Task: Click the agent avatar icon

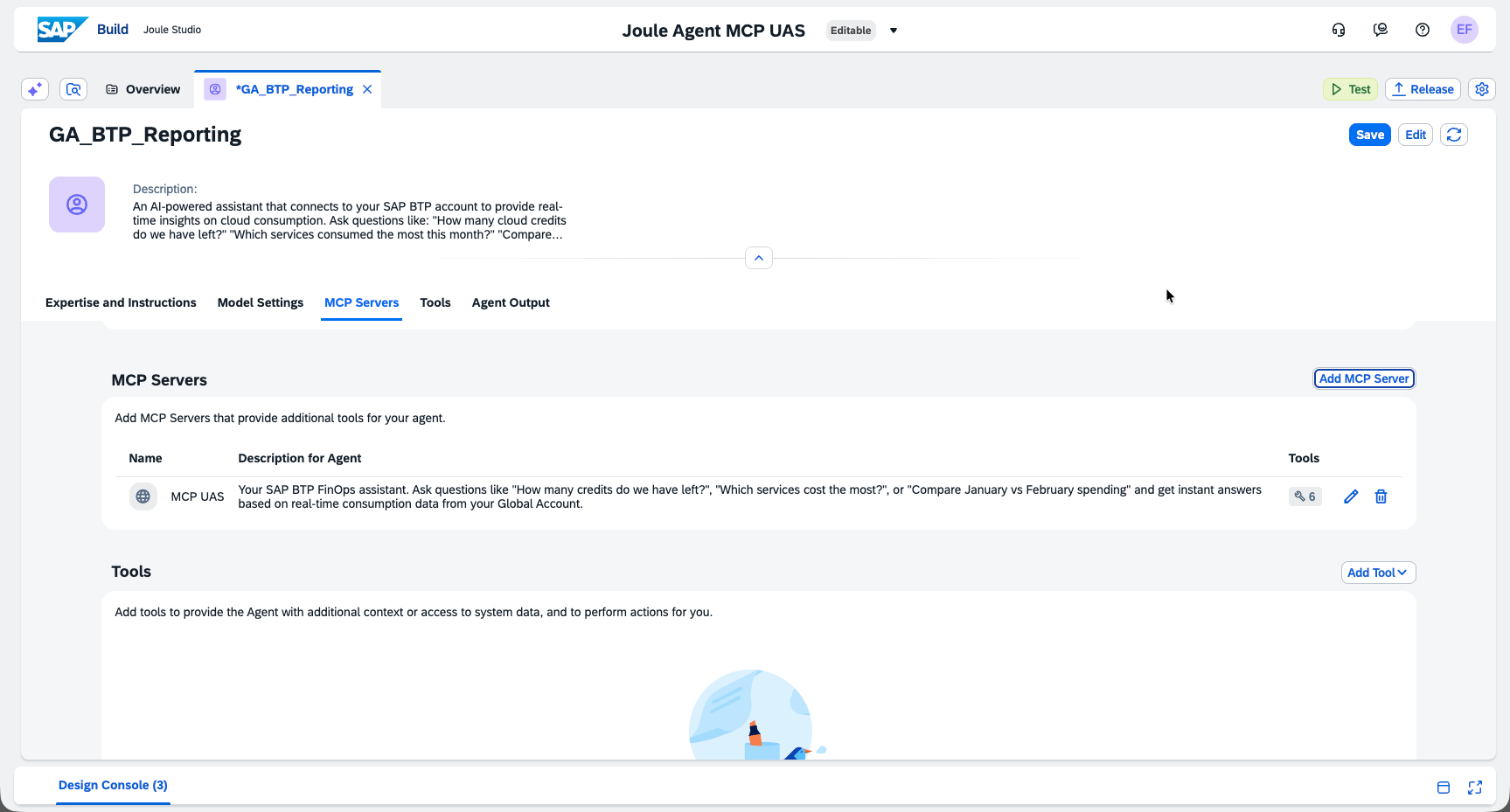Action: point(77,205)
